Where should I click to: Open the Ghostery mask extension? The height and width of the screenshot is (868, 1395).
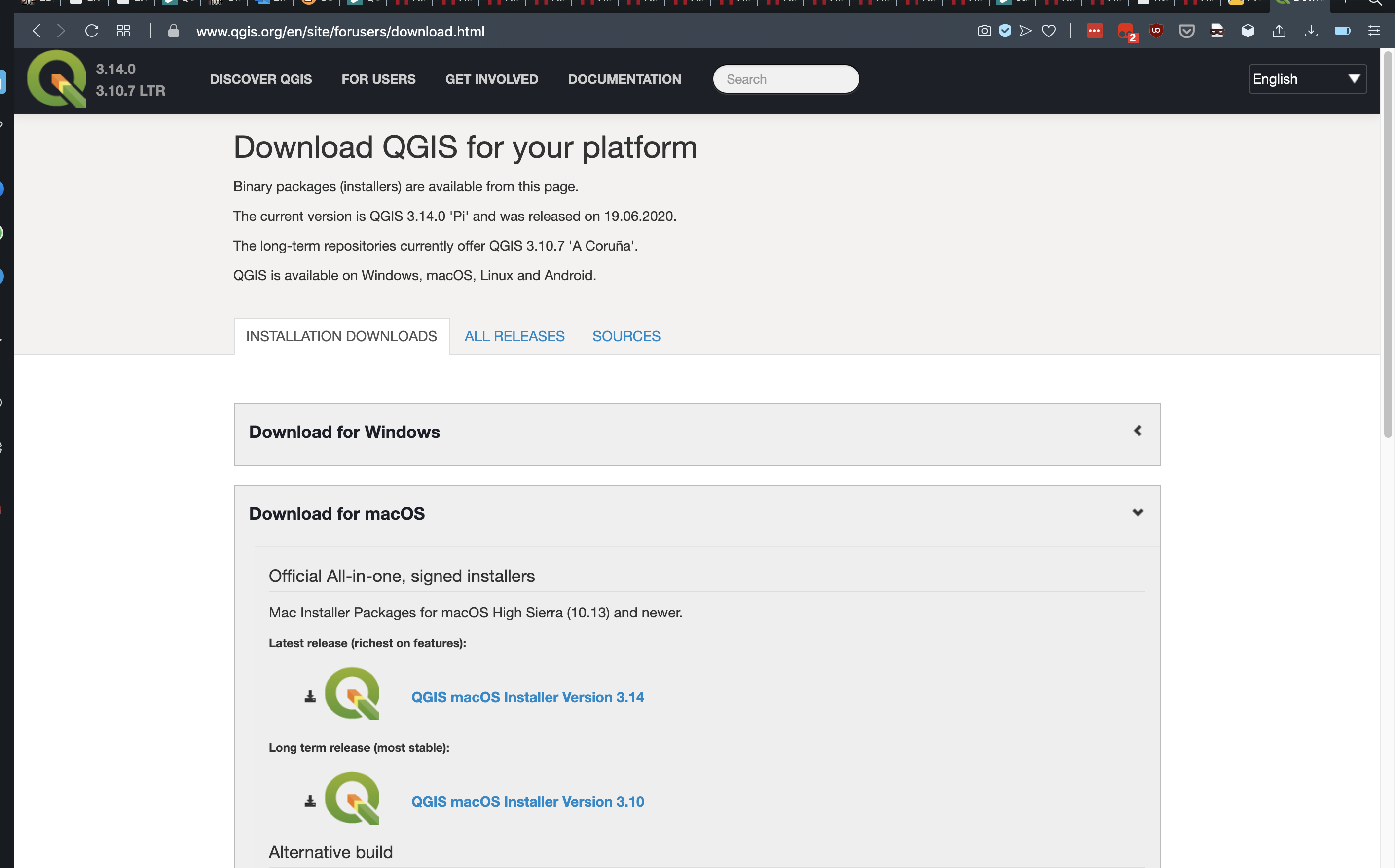coord(1217,31)
